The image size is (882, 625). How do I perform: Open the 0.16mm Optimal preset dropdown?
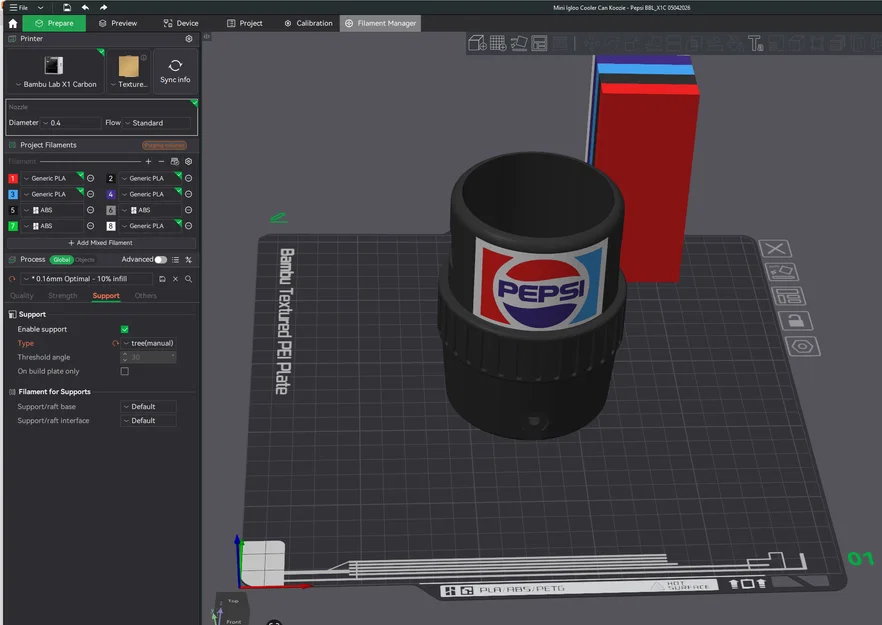(87, 279)
